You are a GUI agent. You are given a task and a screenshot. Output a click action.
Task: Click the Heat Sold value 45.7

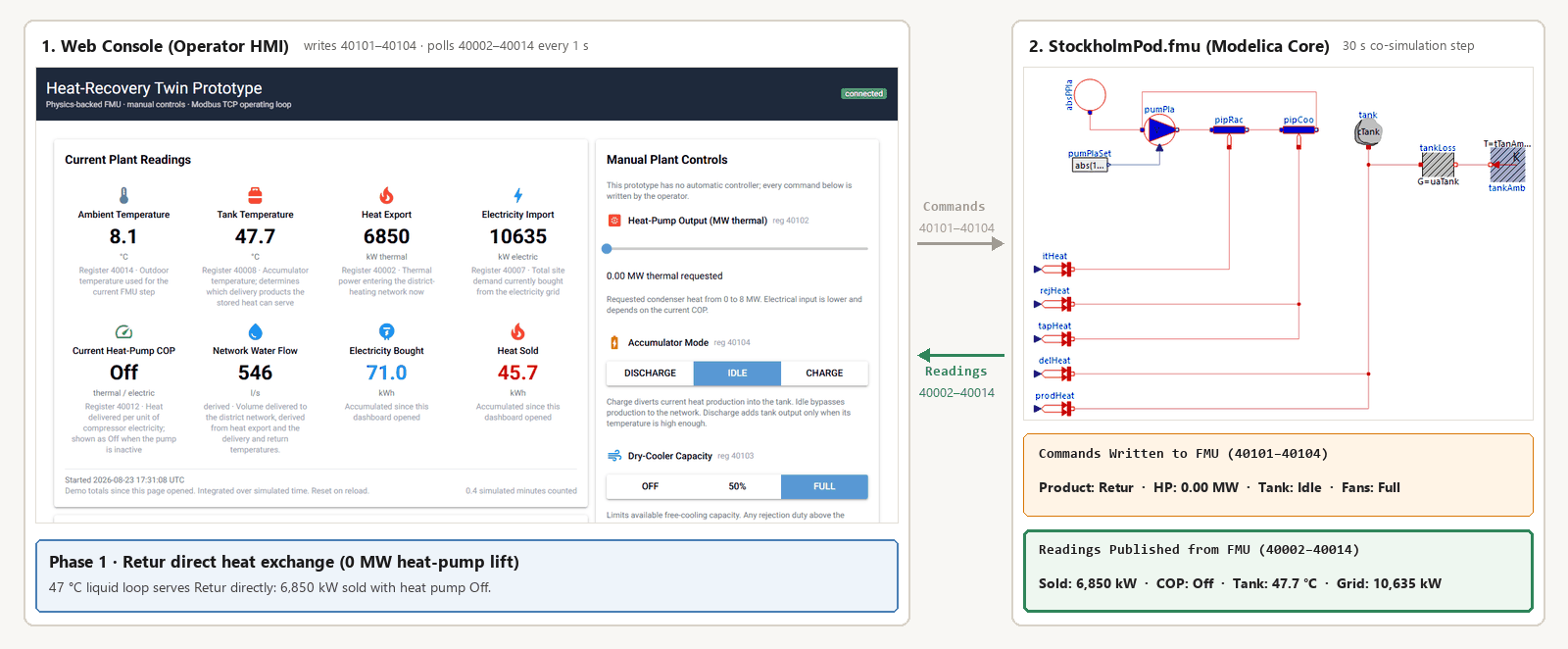(517, 373)
